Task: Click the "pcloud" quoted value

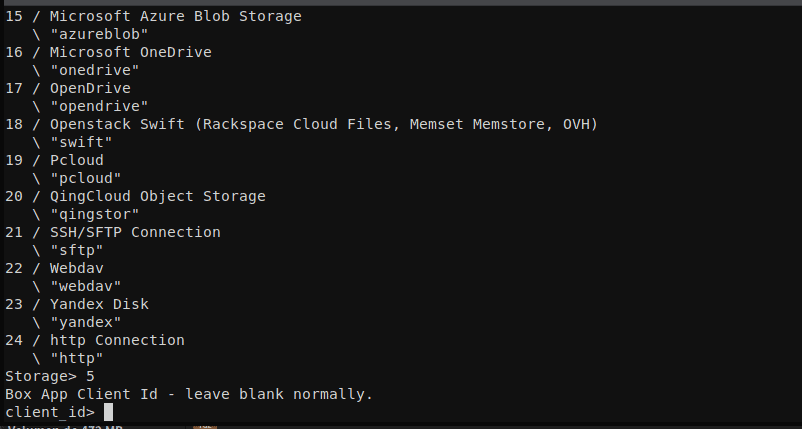Action: (85, 178)
